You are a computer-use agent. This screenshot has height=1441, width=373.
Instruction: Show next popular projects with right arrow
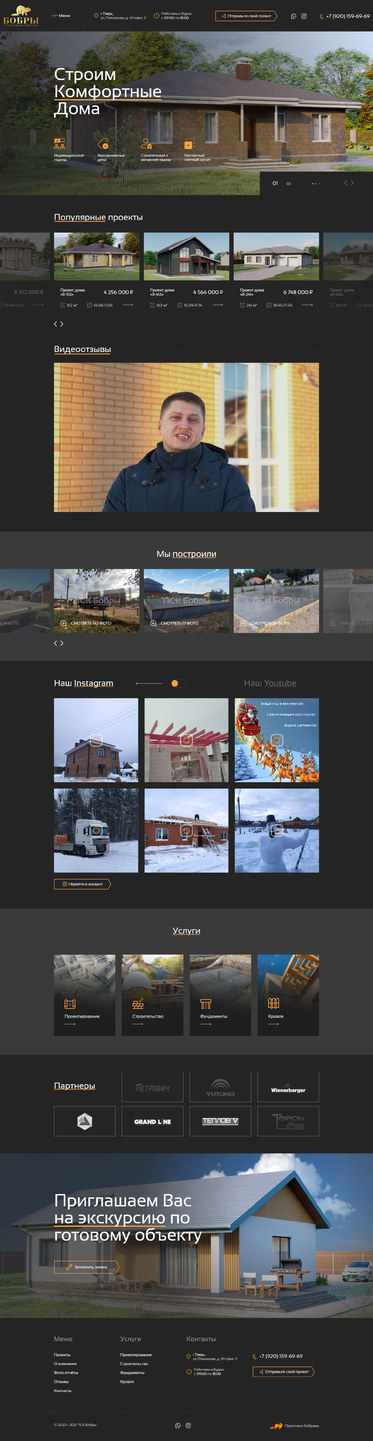pyautogui.click(x=62, y=324)
